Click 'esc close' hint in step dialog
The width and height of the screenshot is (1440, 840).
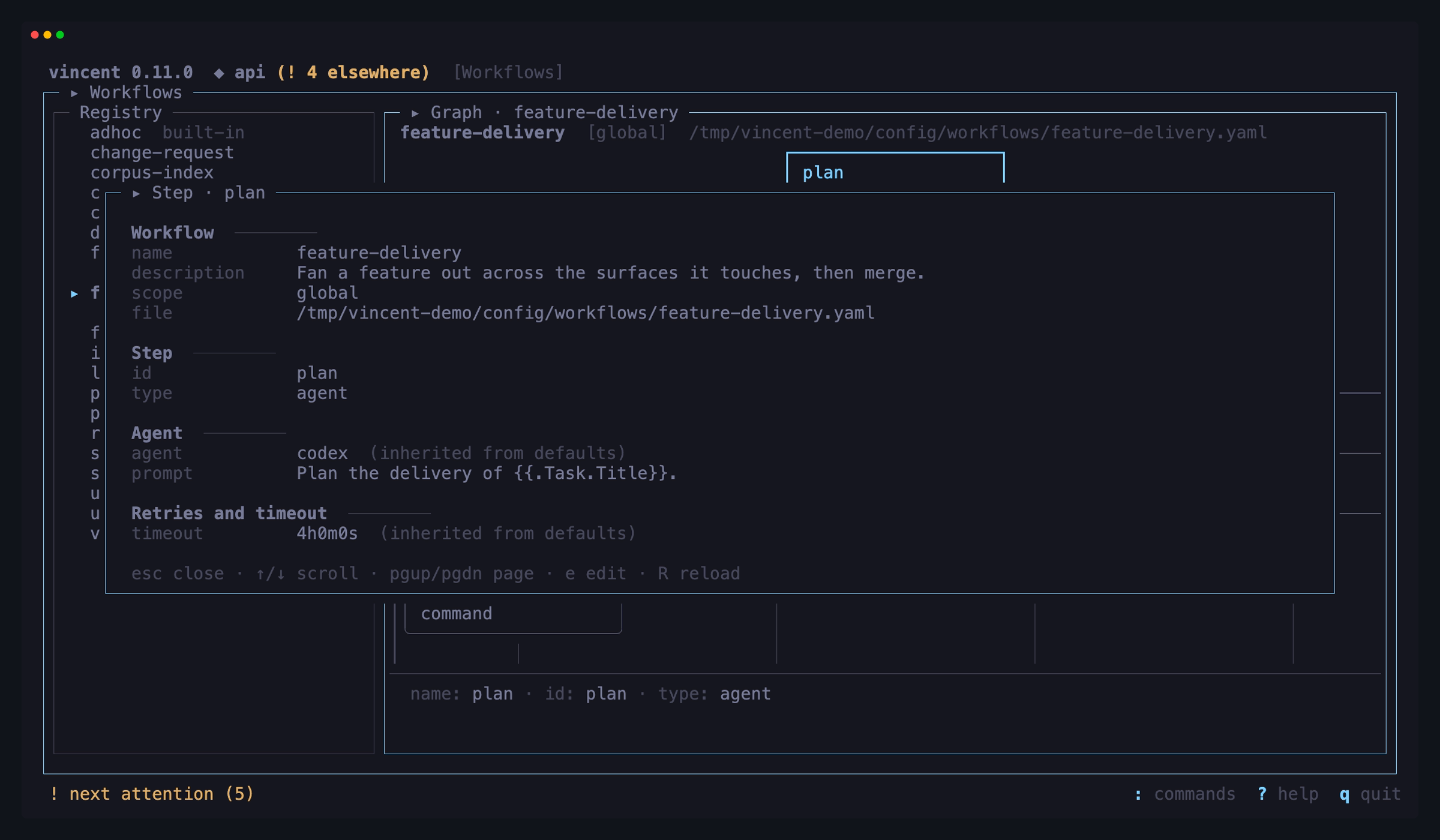pos(178,574)
